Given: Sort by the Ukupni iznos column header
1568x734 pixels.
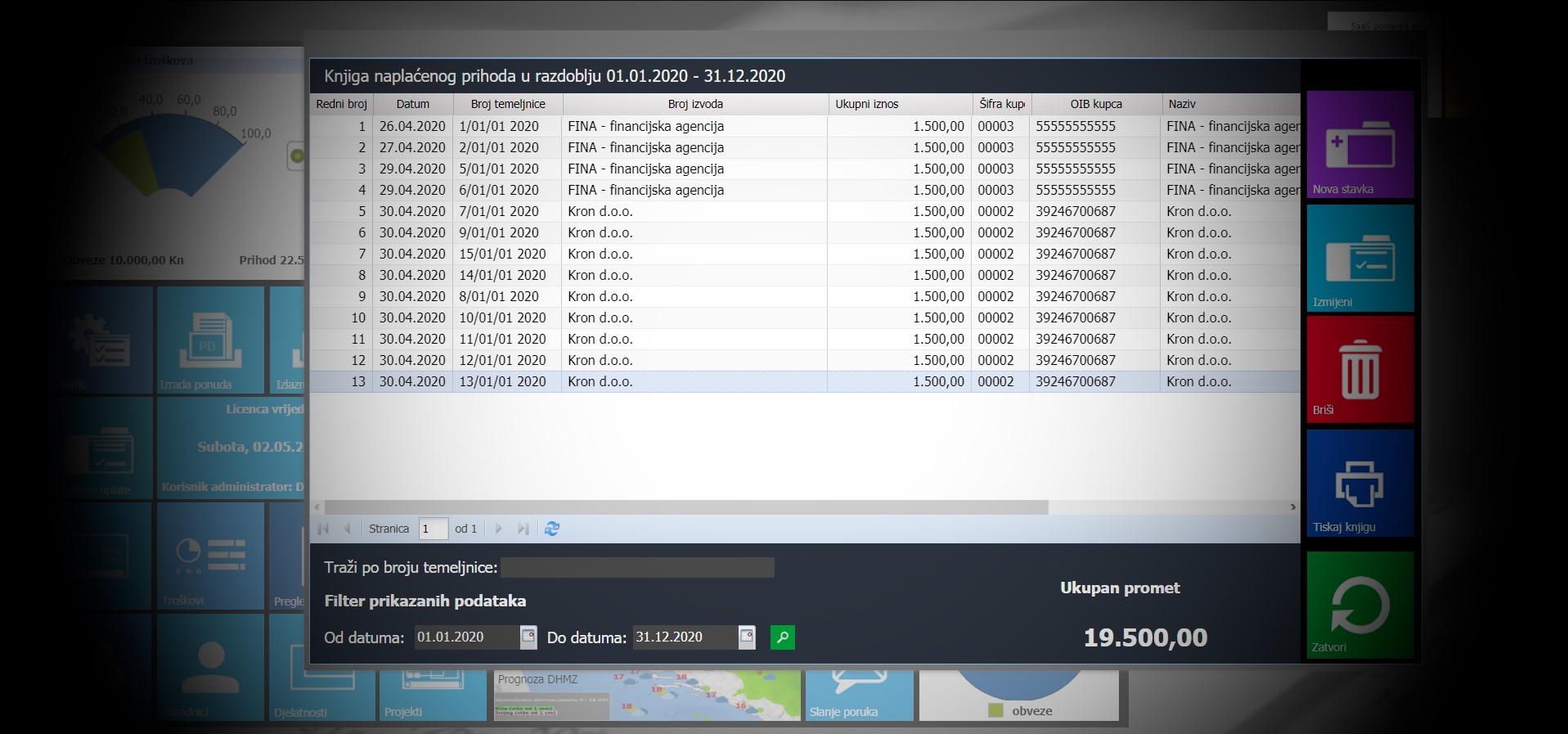Looking at the screenshot, I should tap(900, 104).
